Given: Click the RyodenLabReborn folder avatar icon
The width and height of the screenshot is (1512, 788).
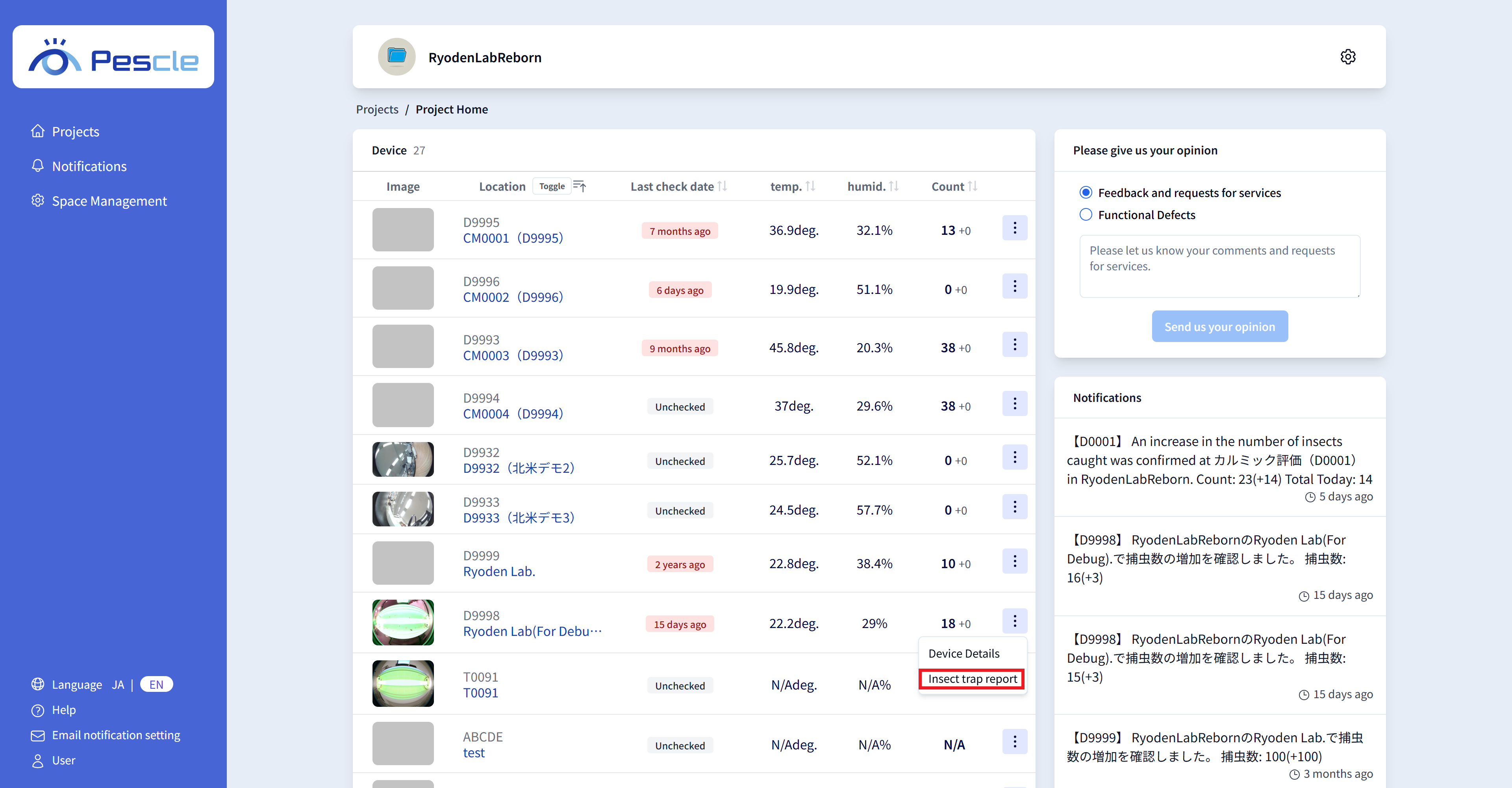Looking at the screenshot, I should point(397,57).
